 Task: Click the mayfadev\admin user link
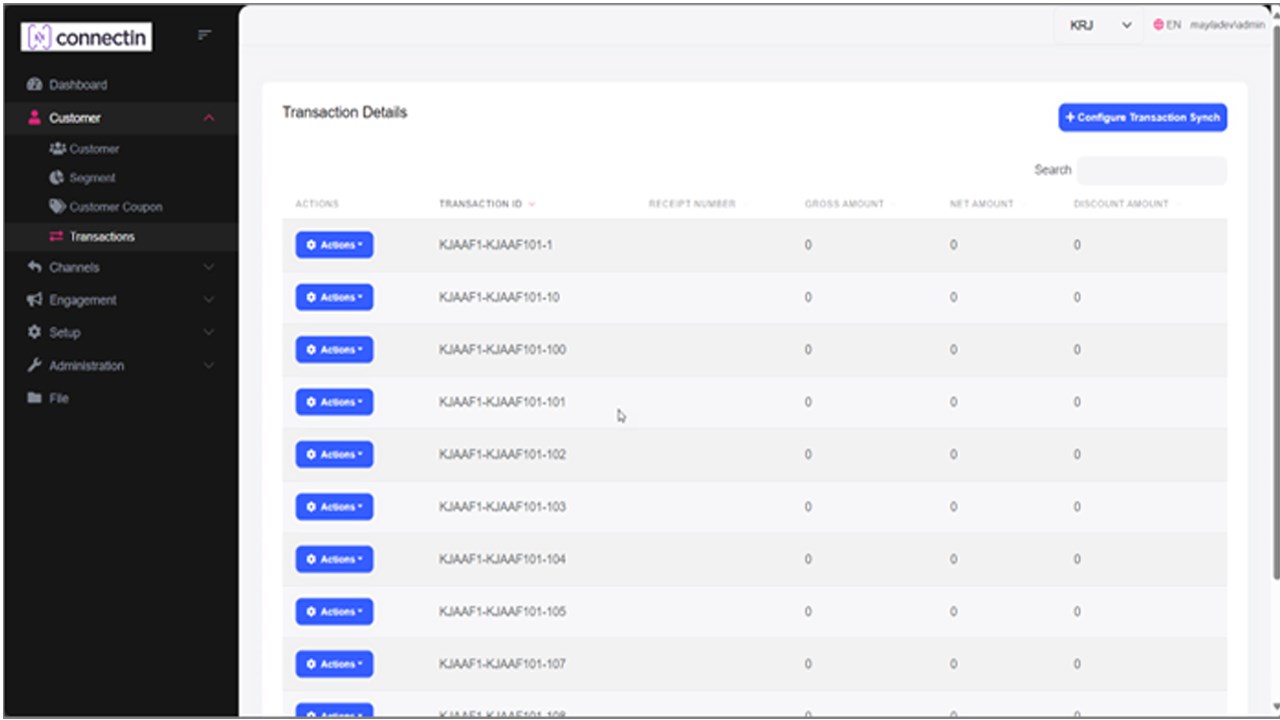[x=1227, y=25]
